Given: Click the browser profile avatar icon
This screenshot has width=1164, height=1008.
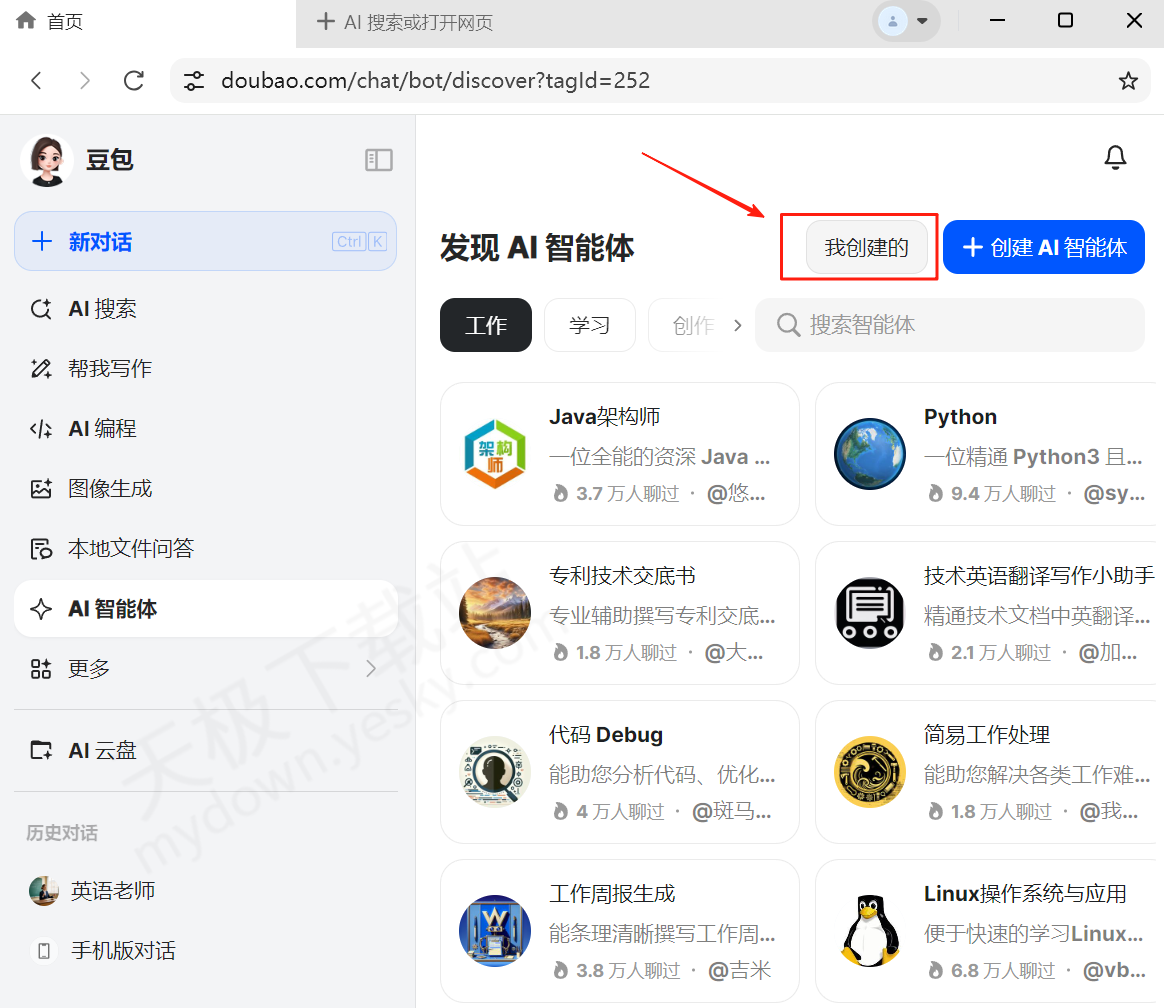Looking at the screenshot, I should (x=892, y=22).
